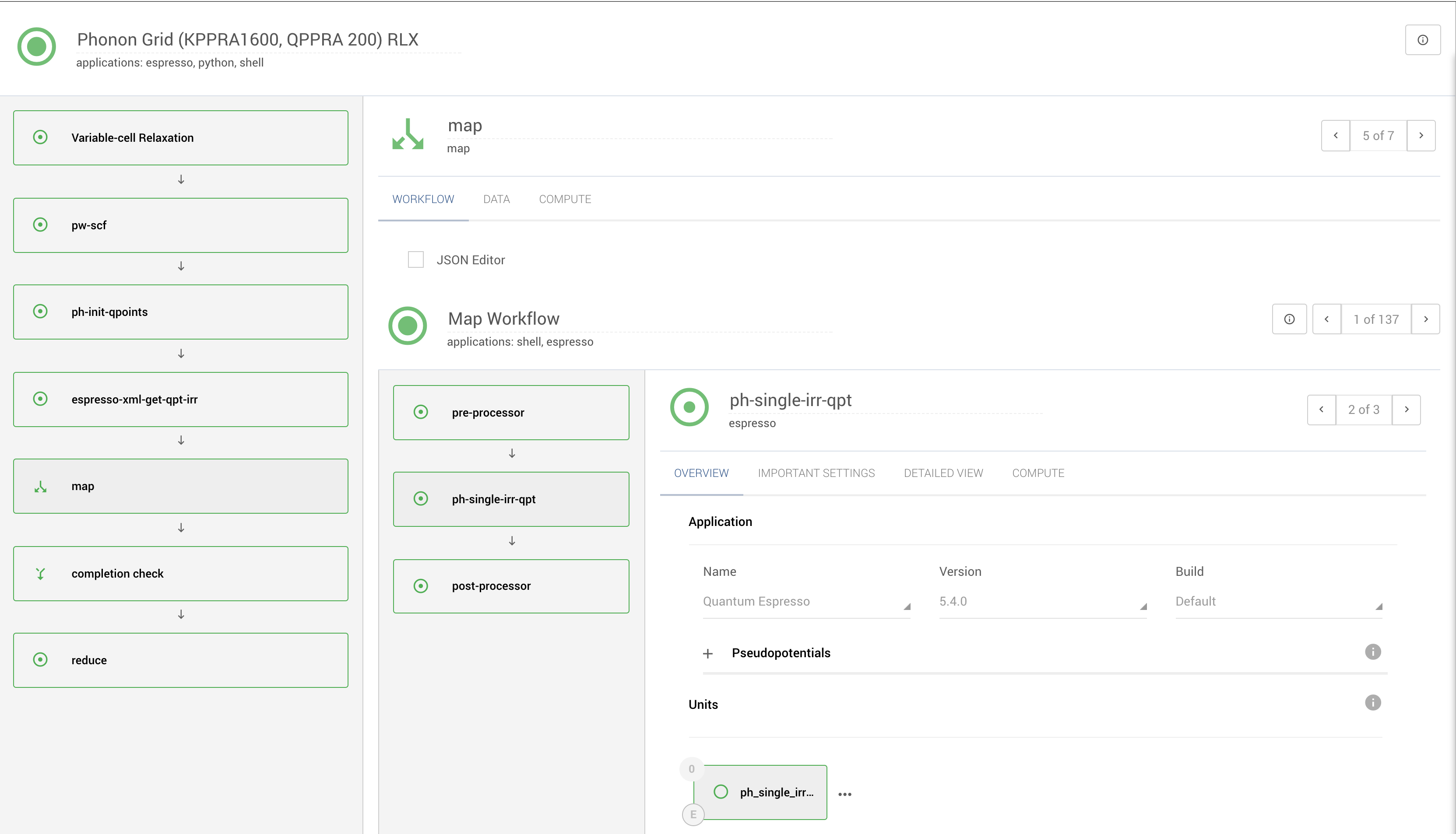Click the 0 index badge on the unit
1456x834 pixels.
click(692, 769)
